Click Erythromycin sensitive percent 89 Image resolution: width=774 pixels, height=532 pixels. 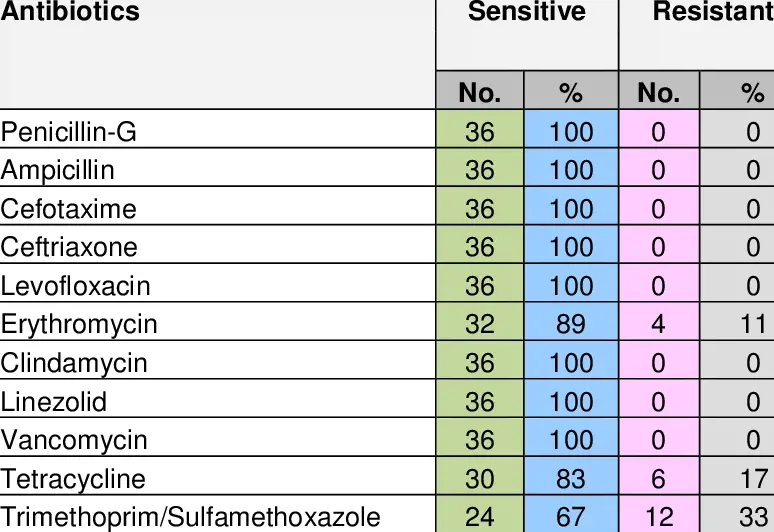(571, 324)
